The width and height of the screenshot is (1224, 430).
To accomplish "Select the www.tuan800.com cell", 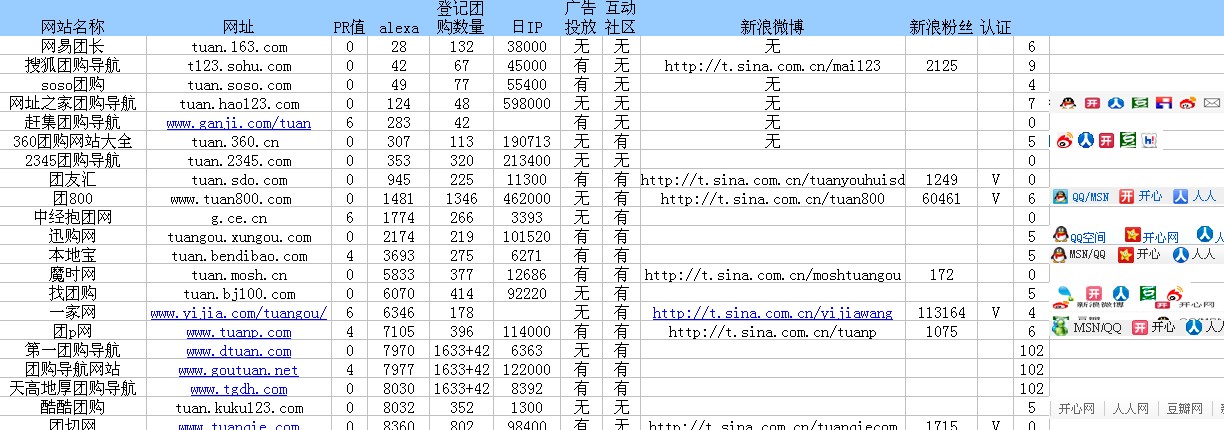I will [239, 199].
